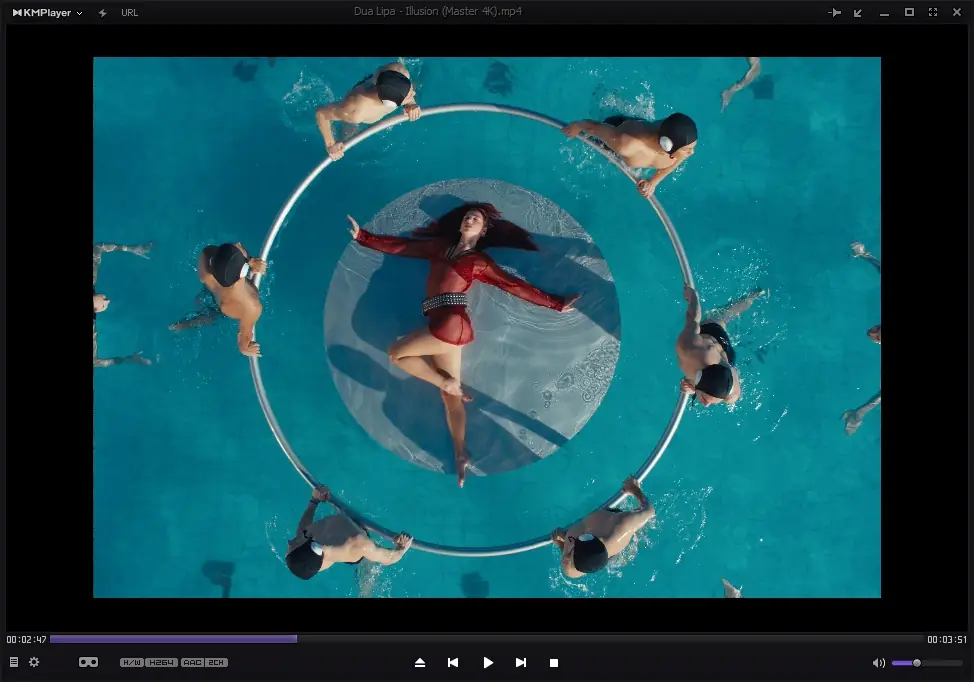Screen dimensions: 974x682
Task: Click on the video display area
Action: click(486, 327)
